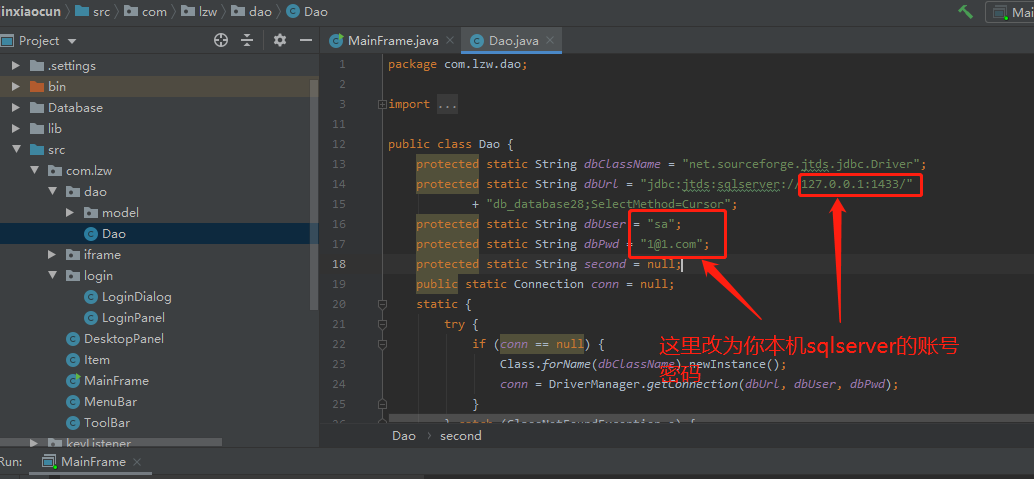The image size is (1034, 479).
Task: Open MenuBar class in tree
Action: coord(110,402)
